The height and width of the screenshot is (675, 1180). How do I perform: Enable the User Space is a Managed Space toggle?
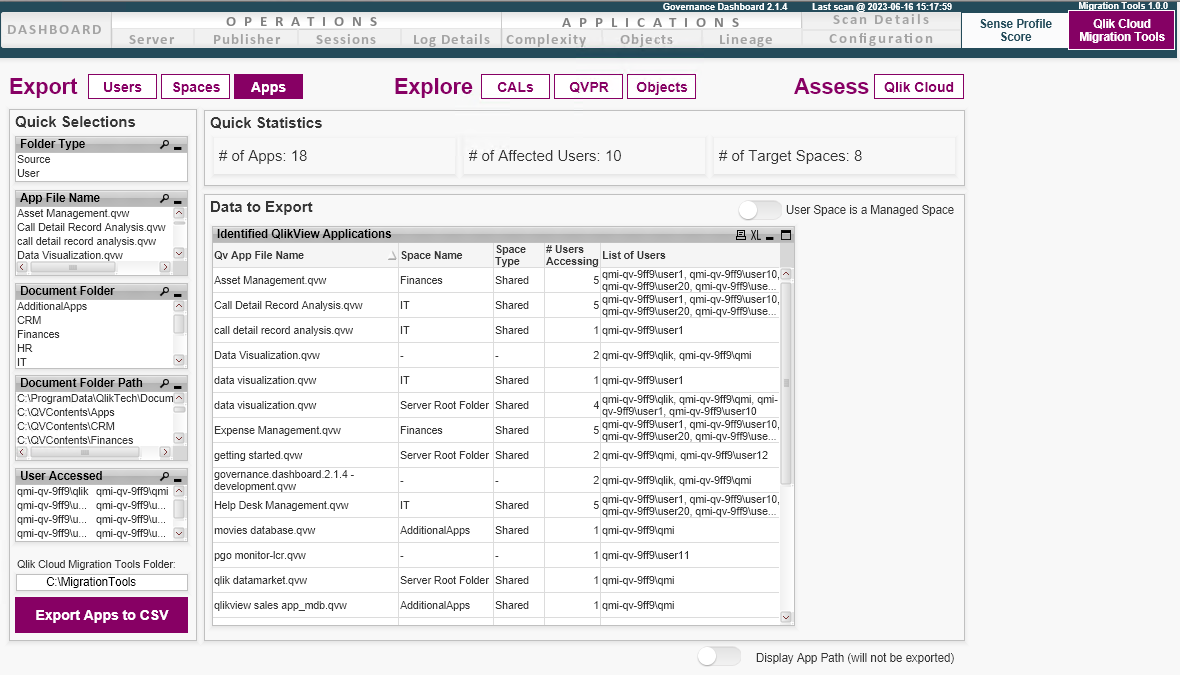point(759,210)
